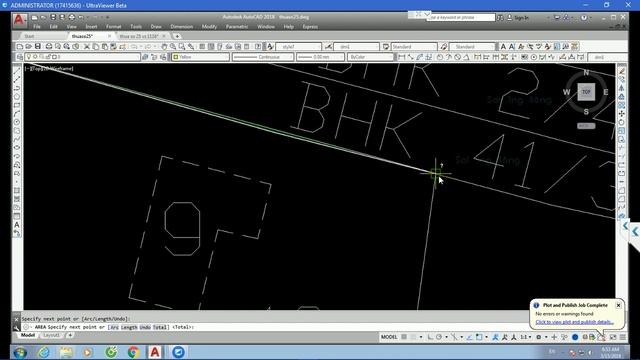Click the Plot printer icon in toolbar
Screen dimensions: 640x360
(49, 47)
